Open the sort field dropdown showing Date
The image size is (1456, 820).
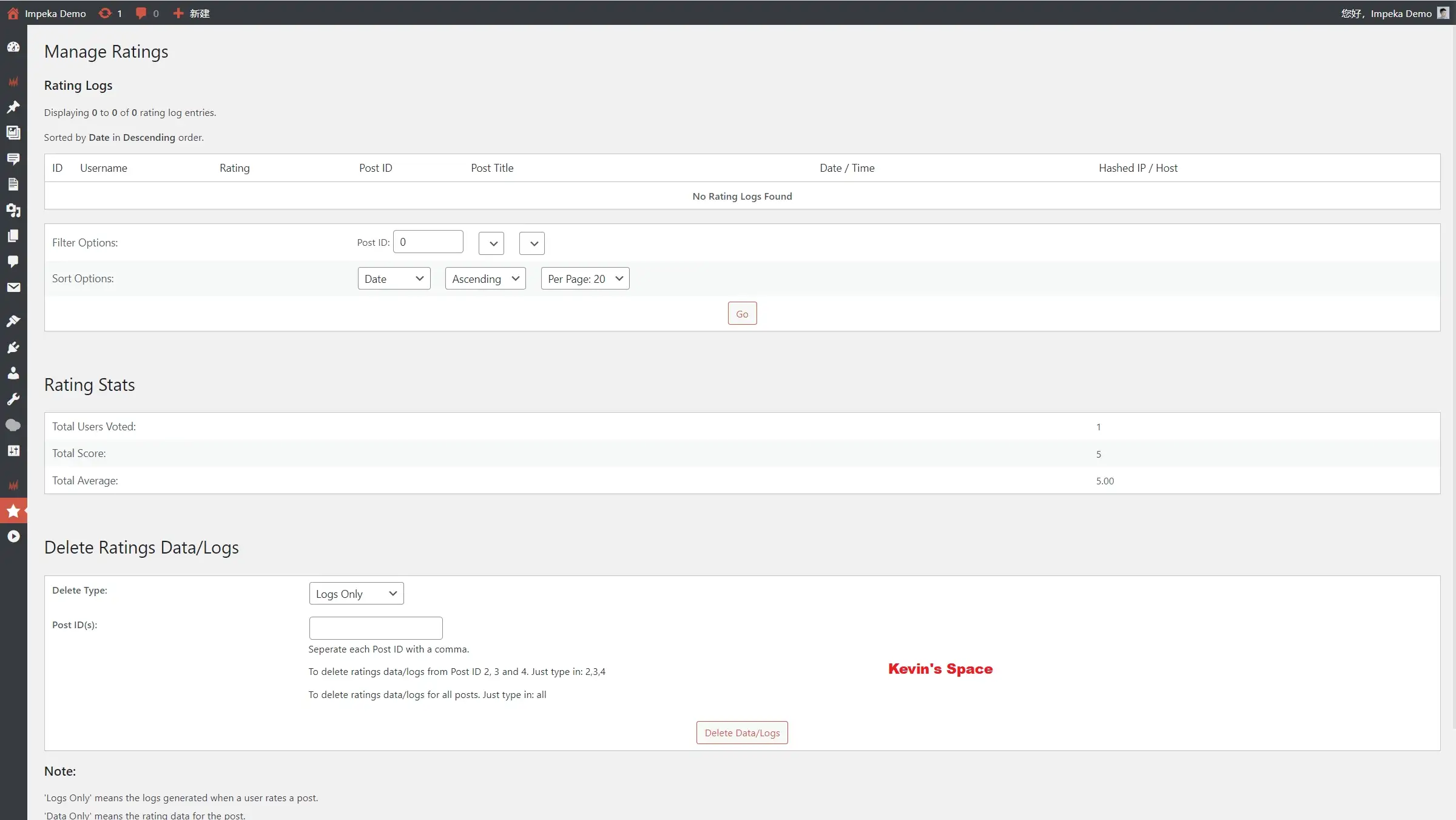(x=394, y=279)
